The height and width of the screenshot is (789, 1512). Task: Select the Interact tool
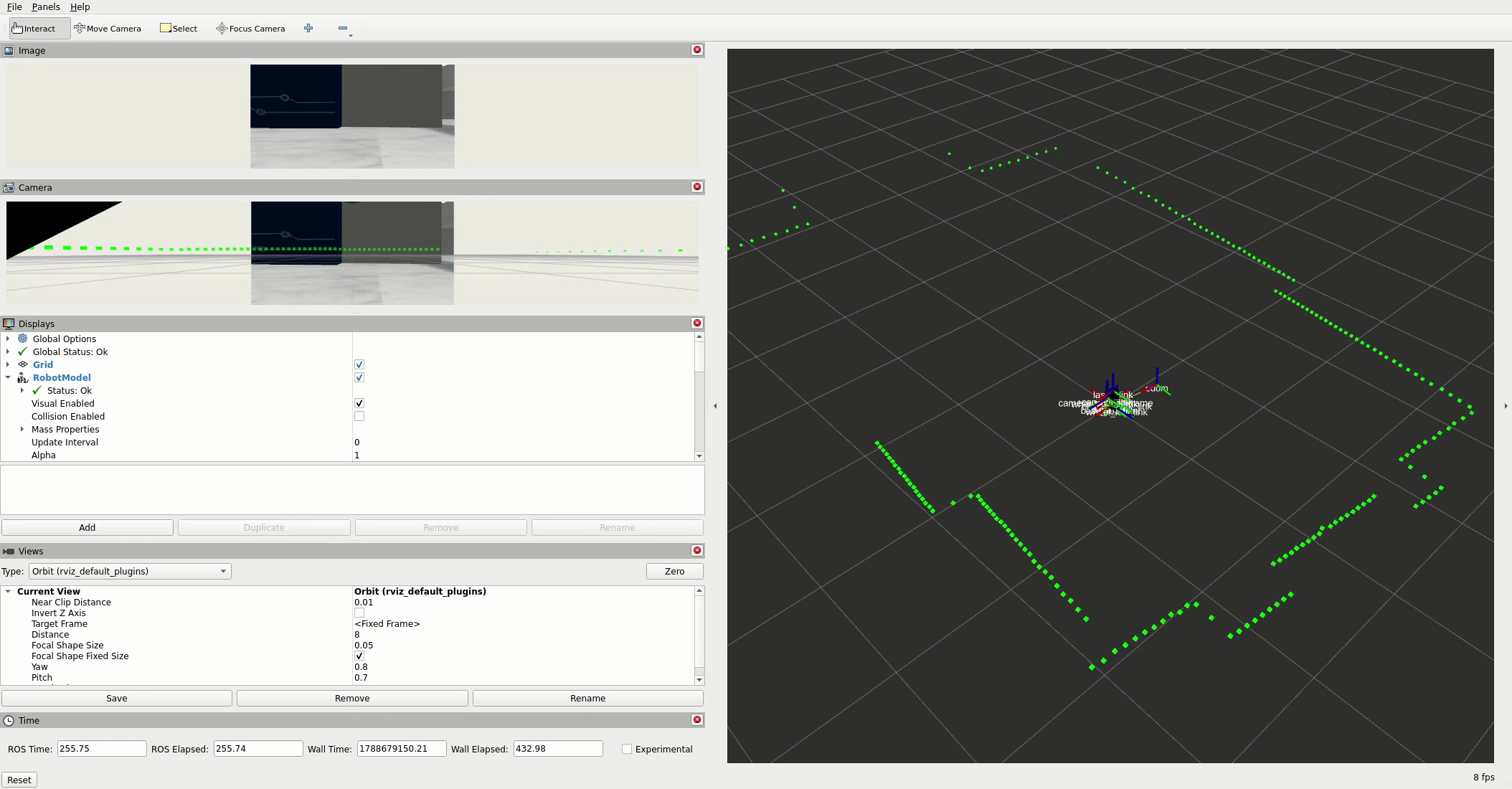(x=34, y=29)
